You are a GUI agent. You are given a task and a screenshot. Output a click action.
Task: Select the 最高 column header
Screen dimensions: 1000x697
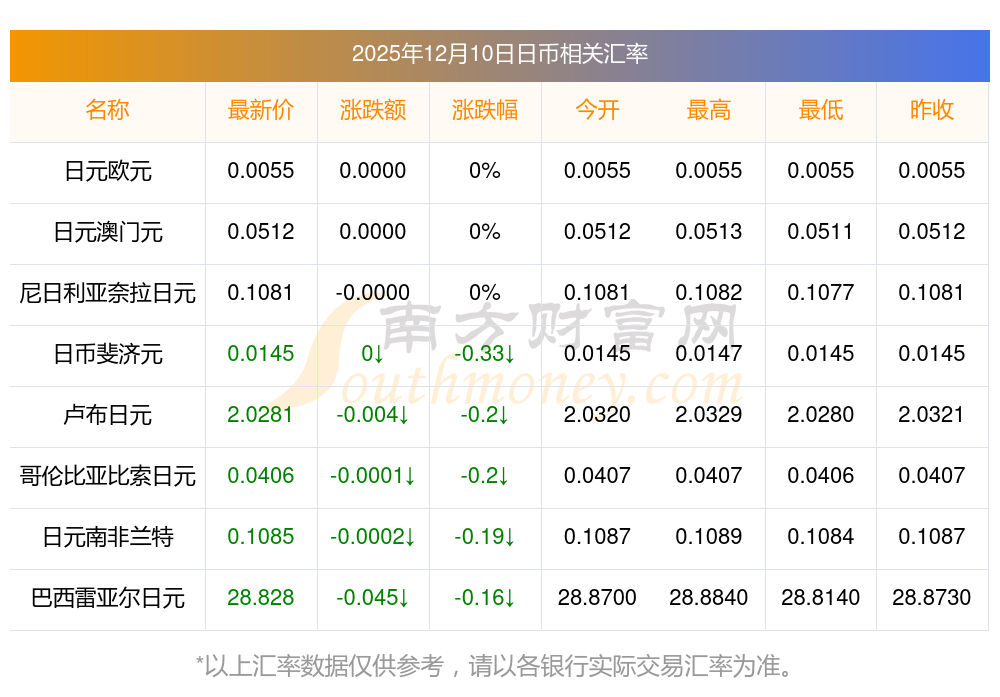(x=709, y=110)
